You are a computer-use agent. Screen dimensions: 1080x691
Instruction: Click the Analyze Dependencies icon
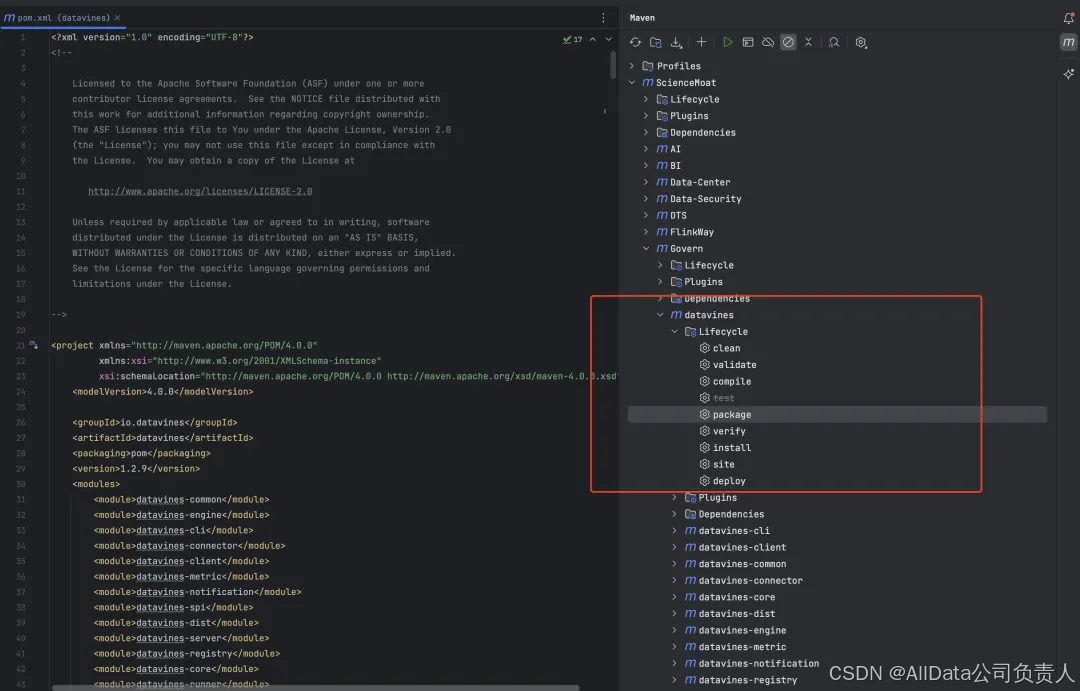tap(834, 43)
